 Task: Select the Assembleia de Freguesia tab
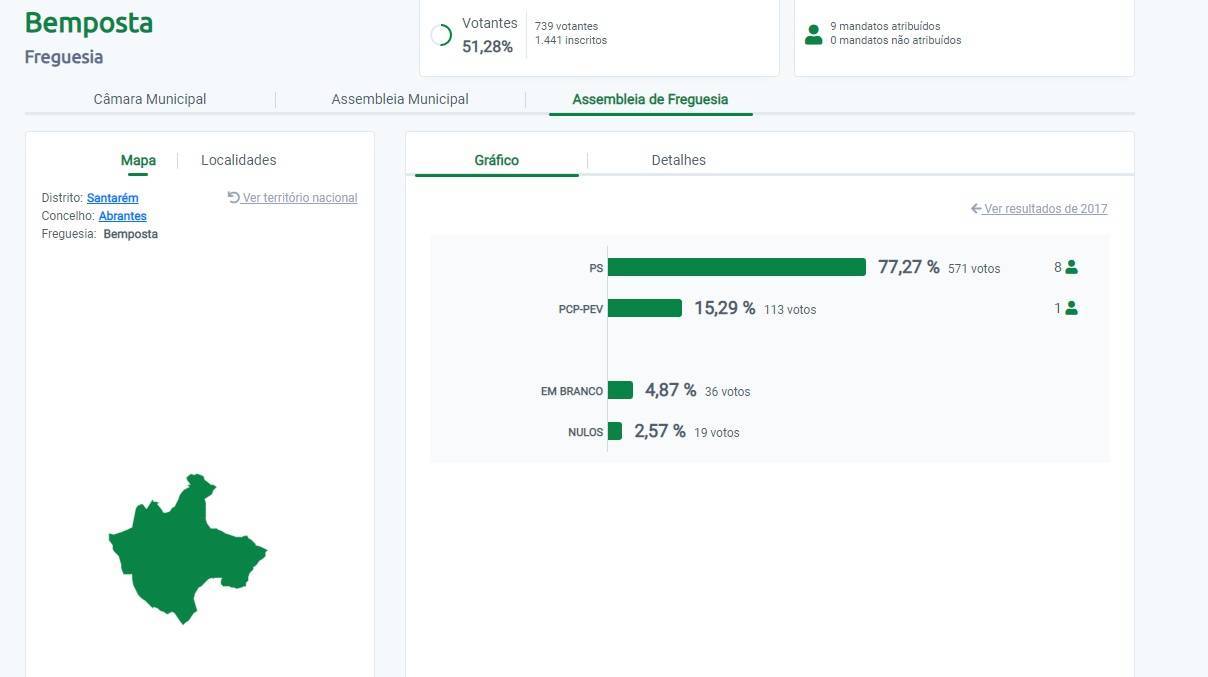(x=650, y=99)
